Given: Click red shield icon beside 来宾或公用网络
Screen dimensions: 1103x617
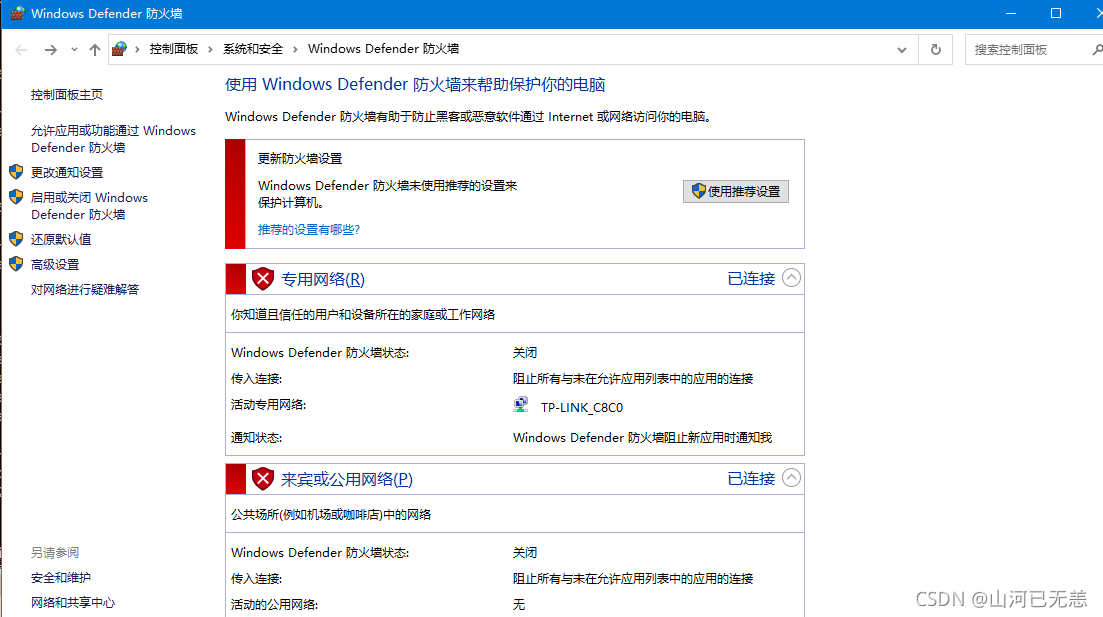Looking at the screenshot, I should pyautogui.click(x=263, y=478).
